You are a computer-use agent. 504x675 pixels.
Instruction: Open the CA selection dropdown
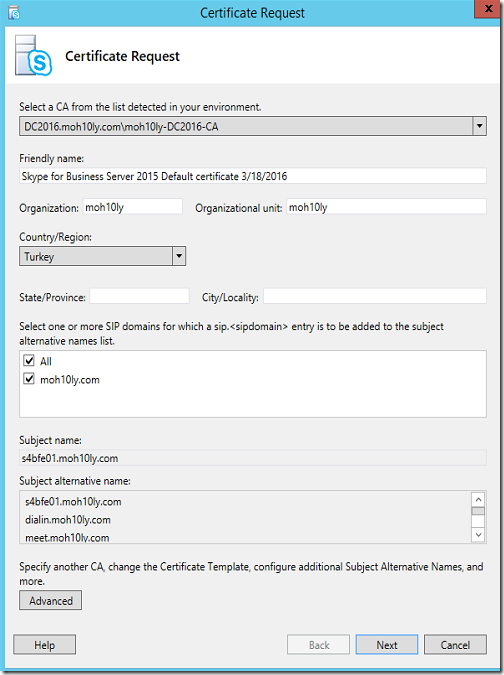(x=253, y=127)
